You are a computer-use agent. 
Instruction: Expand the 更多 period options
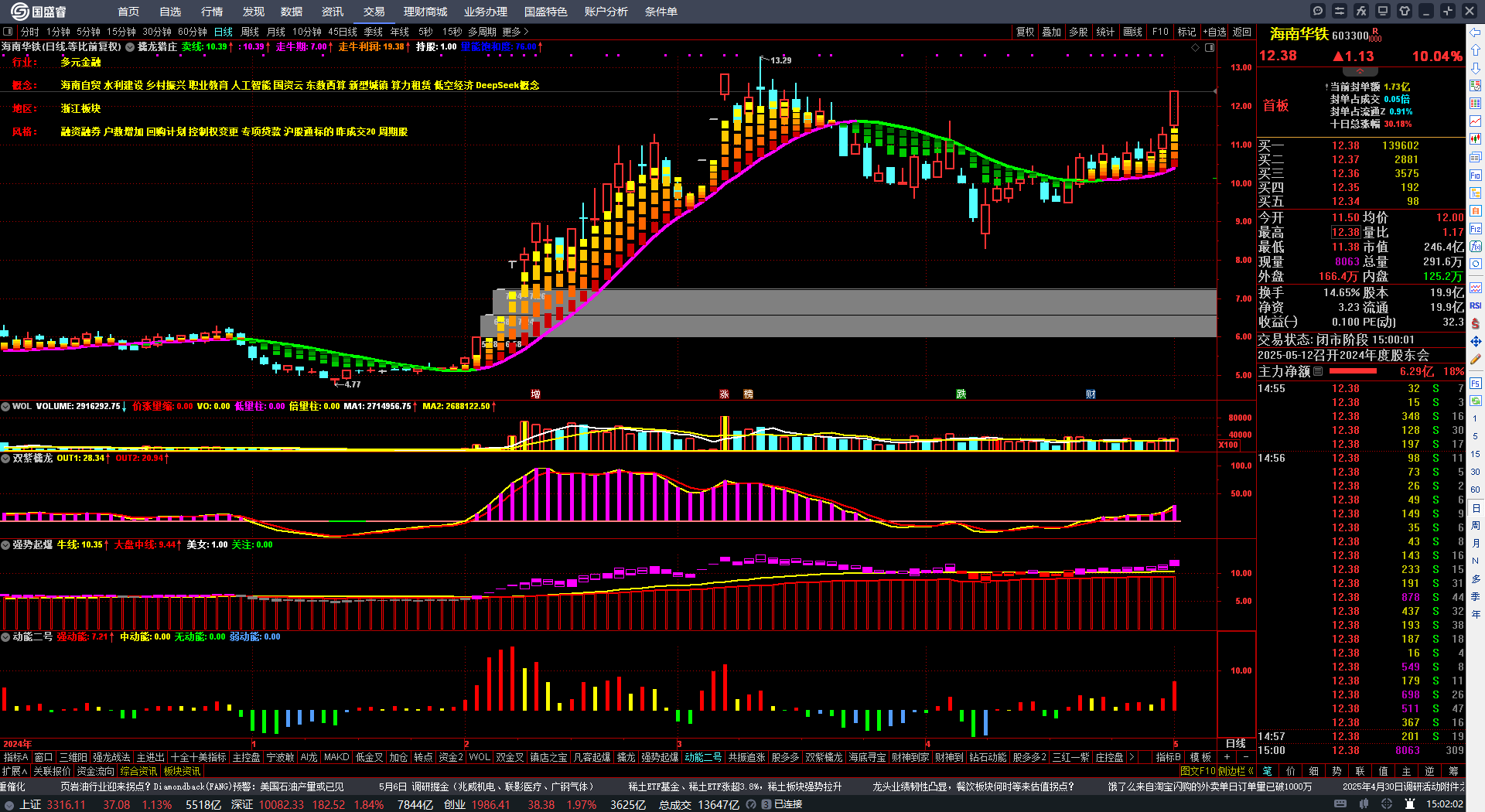click(515, 32)
